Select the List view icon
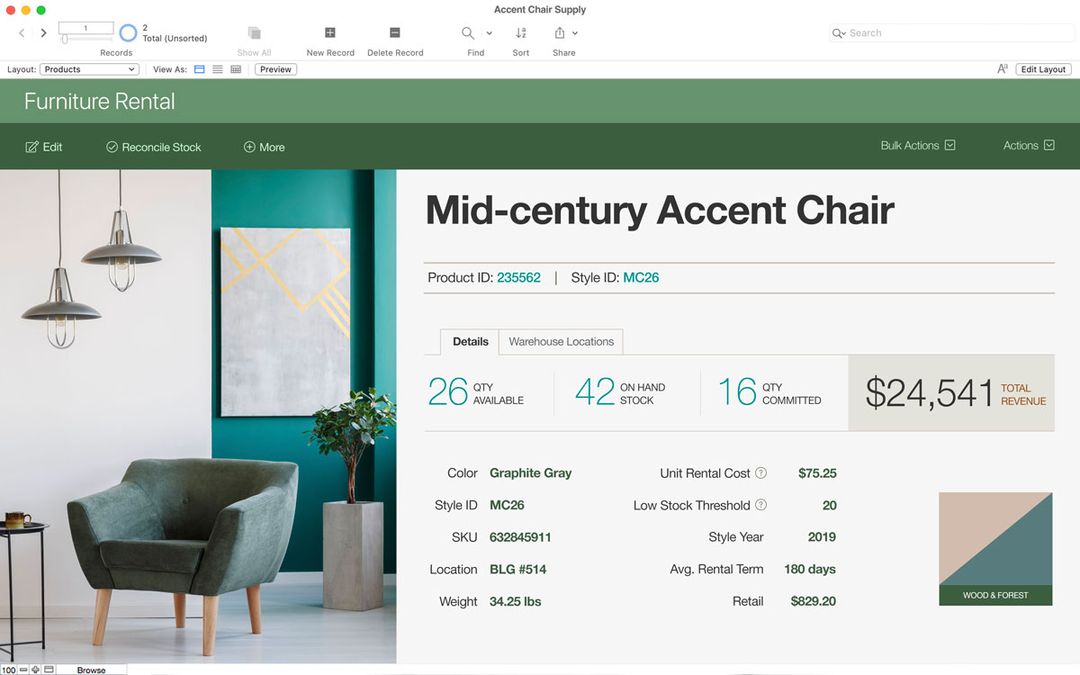The height and width of the screenshot is (675, 1080). click(x=217, y=69)
